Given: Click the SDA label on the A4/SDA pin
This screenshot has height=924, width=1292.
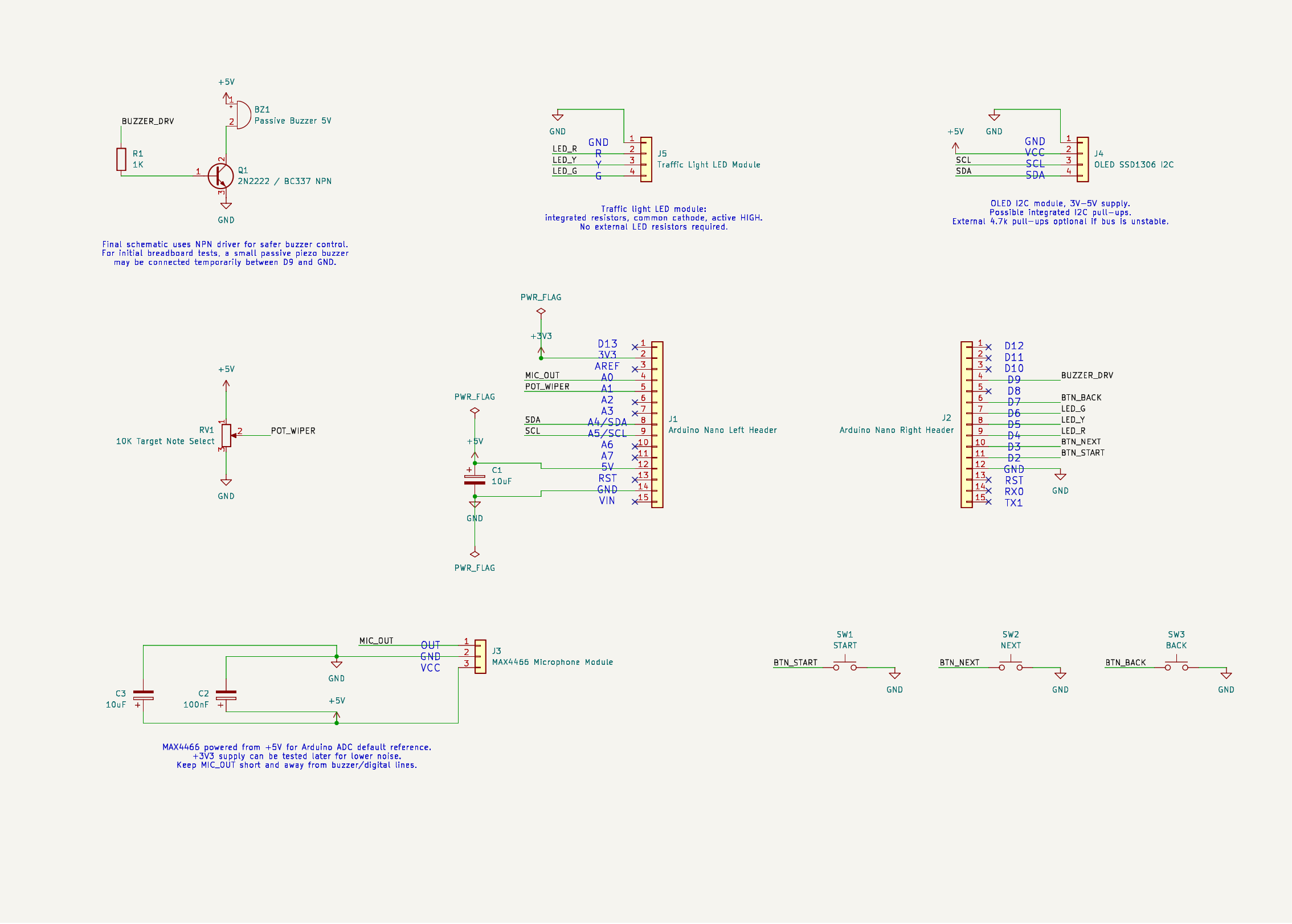Looking at the screenshot, I should point(533,420).
